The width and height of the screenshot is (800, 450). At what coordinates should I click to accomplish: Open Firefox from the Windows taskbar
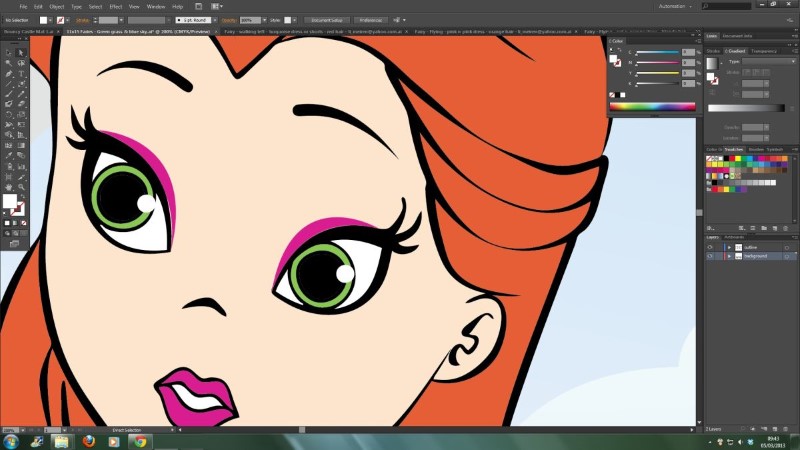(88, 440)
